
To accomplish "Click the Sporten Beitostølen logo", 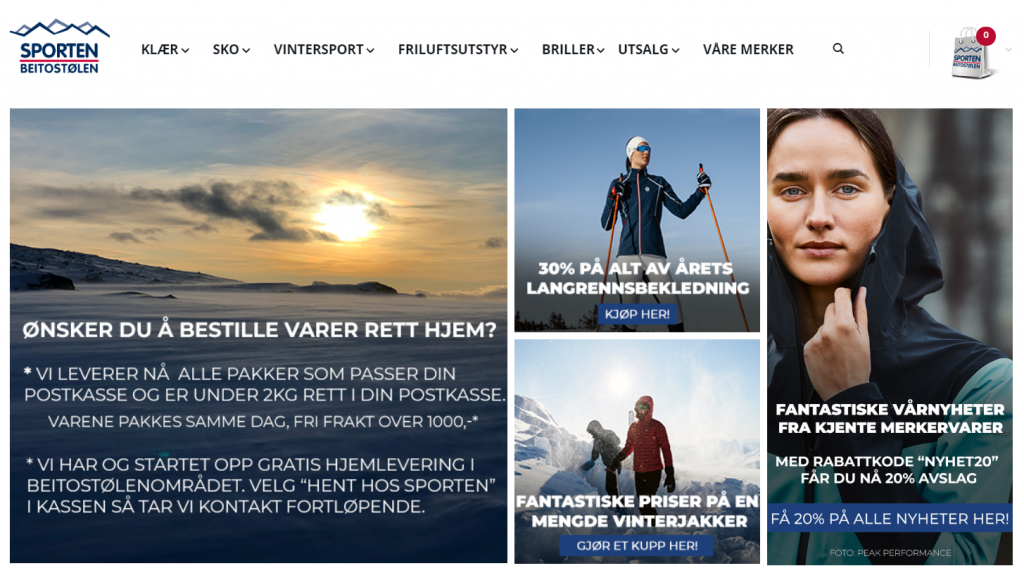I will [x=59, y=47].
